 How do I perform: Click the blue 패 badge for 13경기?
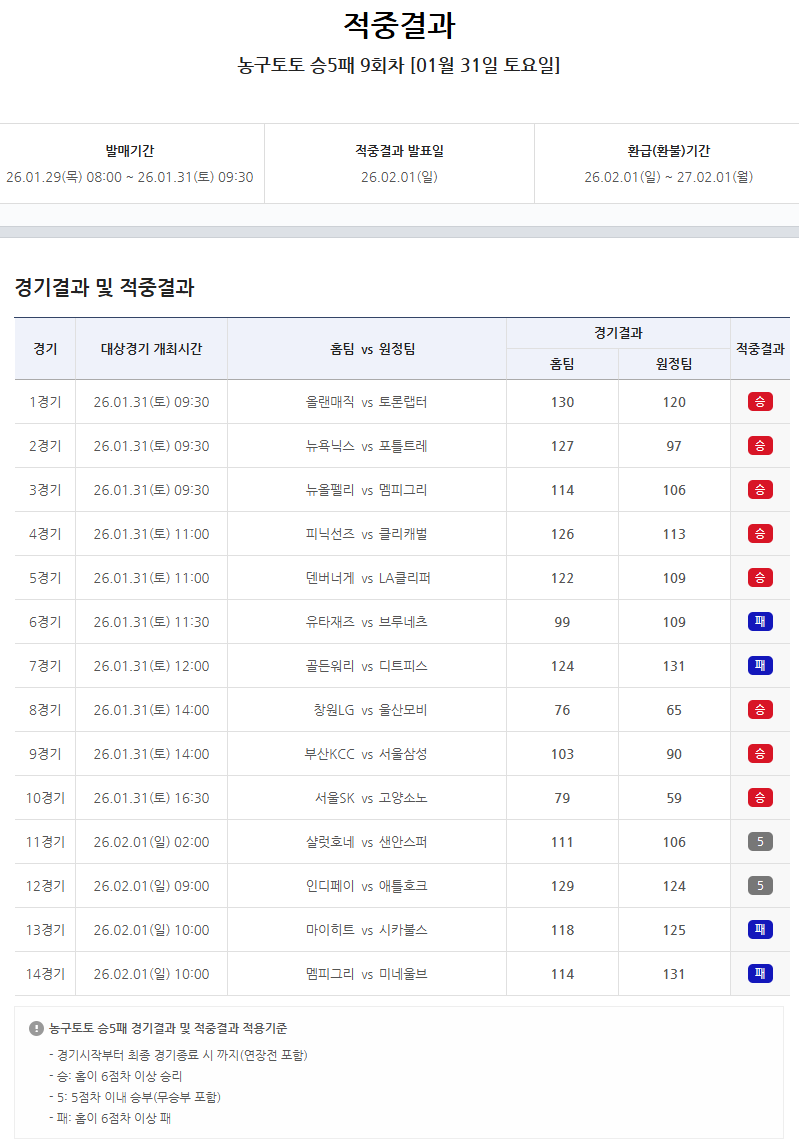760,930
